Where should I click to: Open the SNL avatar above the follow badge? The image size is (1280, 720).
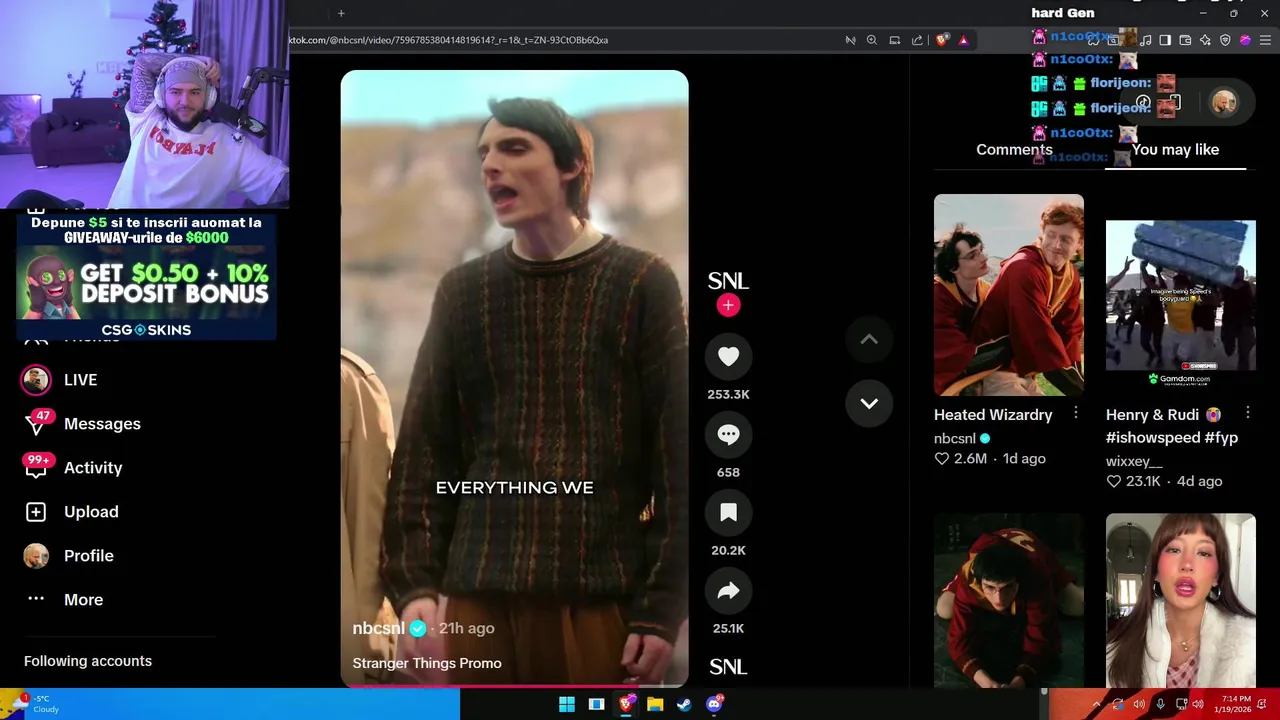(728, 281)
